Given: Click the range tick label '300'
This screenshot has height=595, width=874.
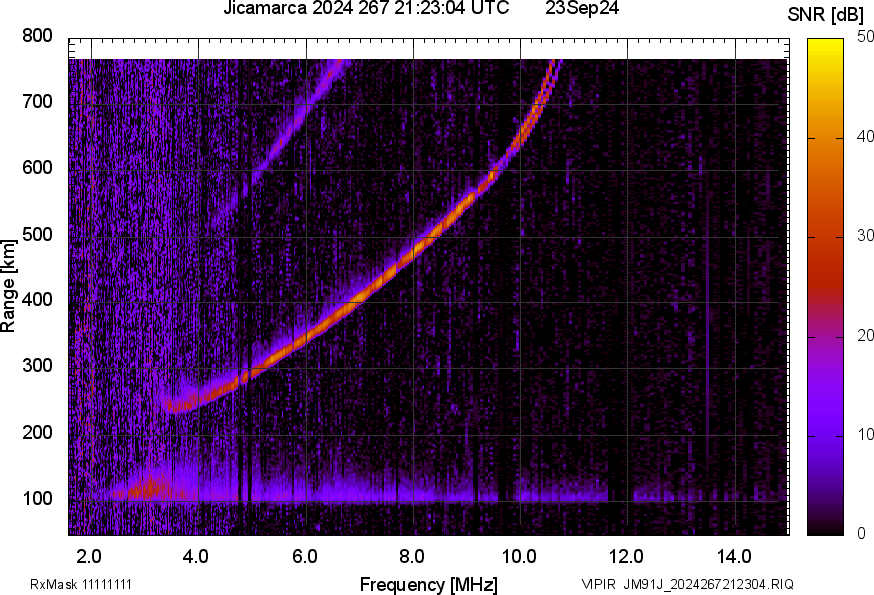Looking at the screenshot, I should (x=37, y=366).
